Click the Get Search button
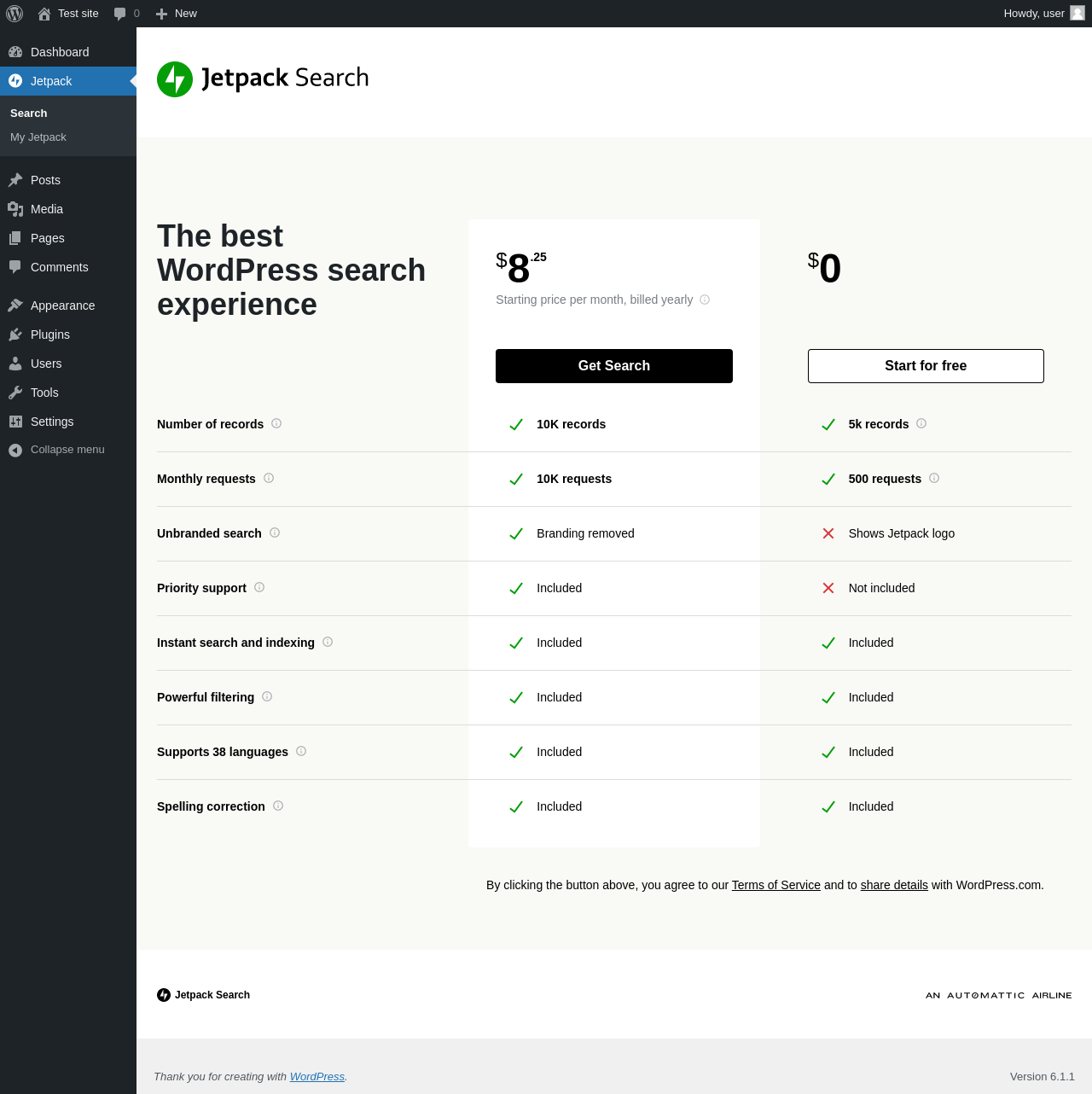This screenshot has width=1092, height=1094. click(614, 366)
